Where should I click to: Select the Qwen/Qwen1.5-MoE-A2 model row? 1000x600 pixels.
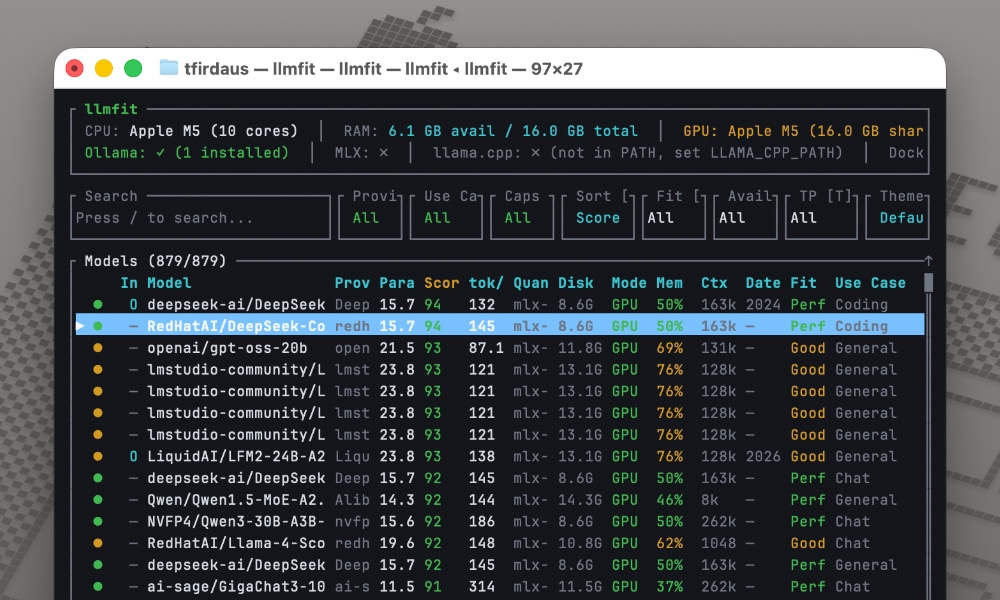click(235, 499)
